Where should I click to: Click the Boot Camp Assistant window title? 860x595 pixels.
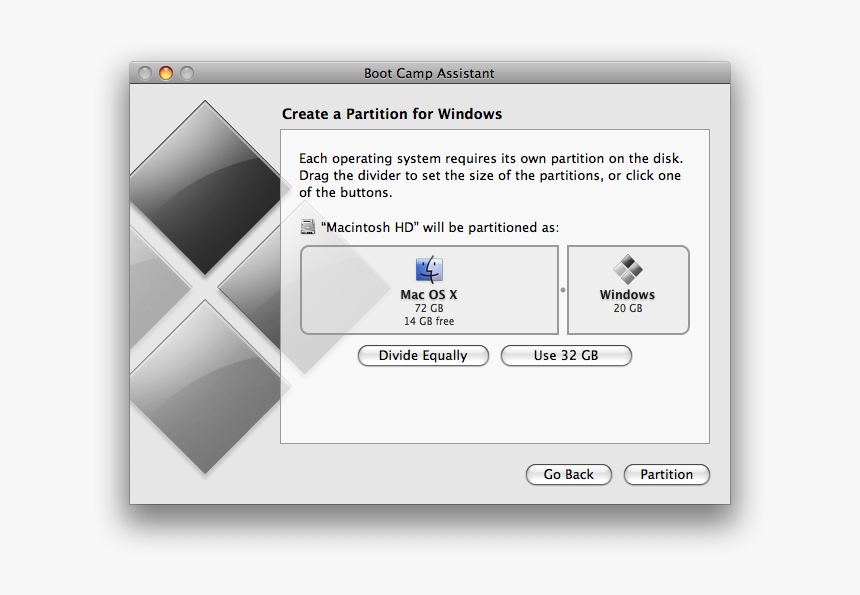tap(429, 73)
